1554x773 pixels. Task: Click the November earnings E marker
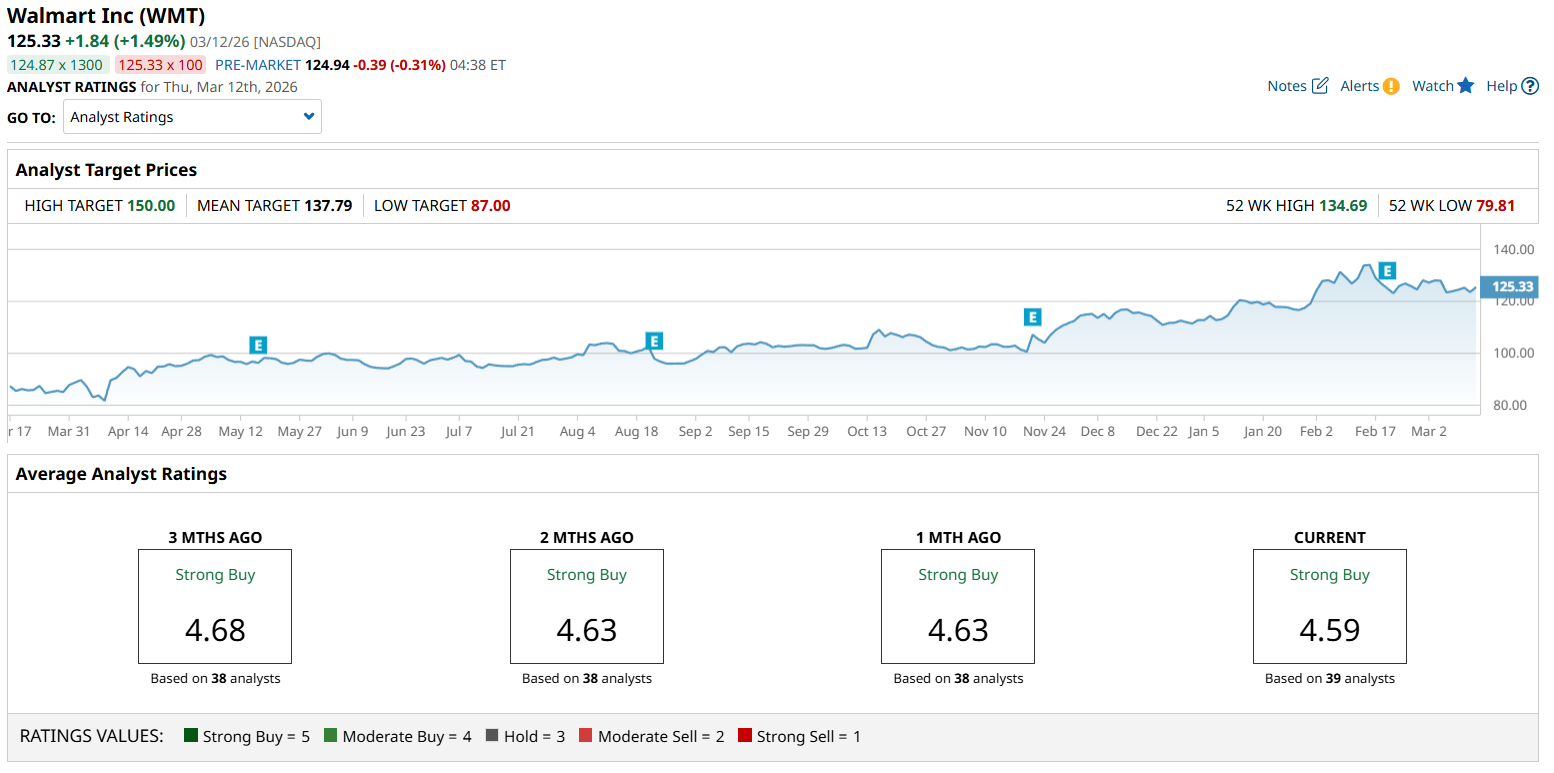1032,317
